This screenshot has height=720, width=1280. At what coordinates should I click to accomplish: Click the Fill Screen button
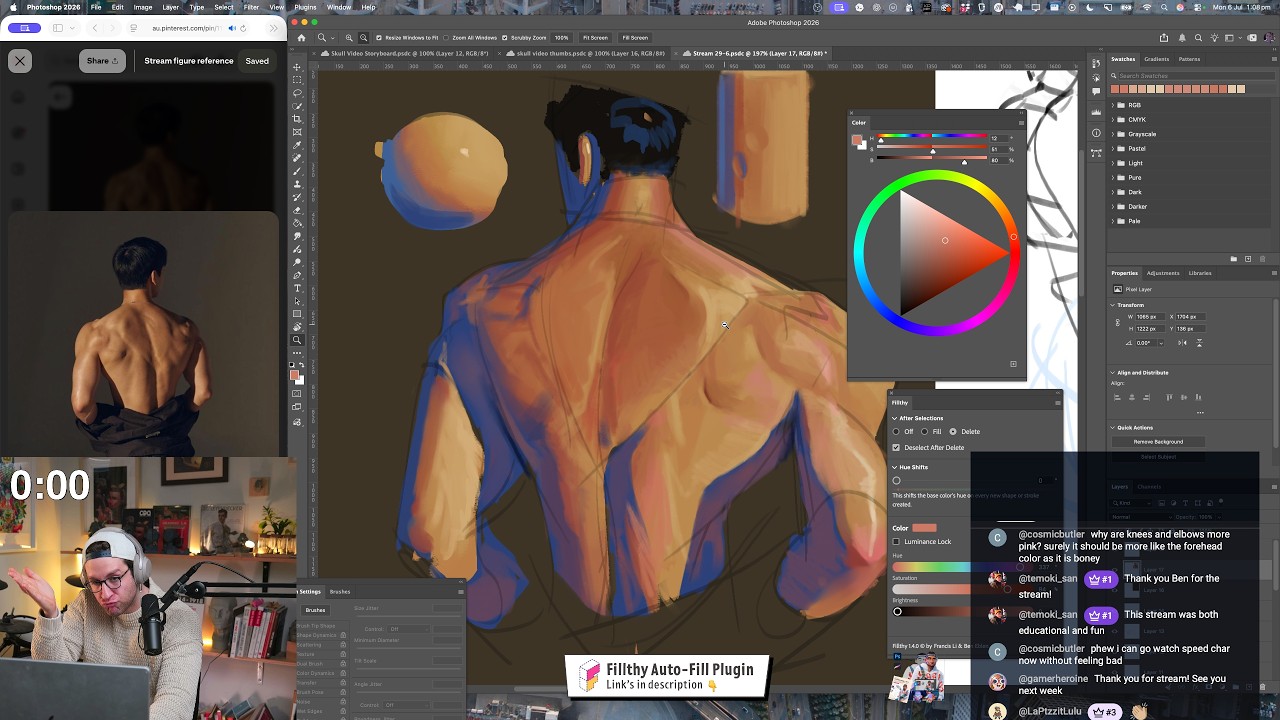[x=635, y=38]
